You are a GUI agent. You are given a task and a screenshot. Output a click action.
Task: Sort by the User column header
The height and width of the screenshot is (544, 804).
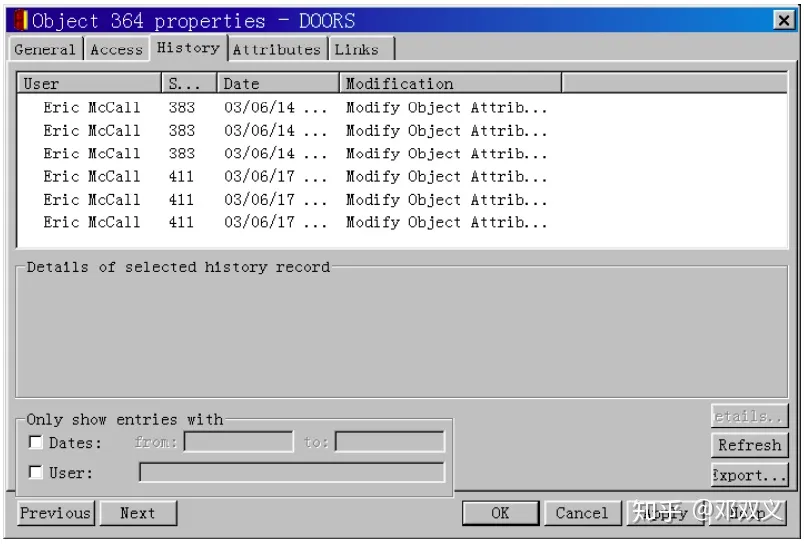[x=89, y=84]
